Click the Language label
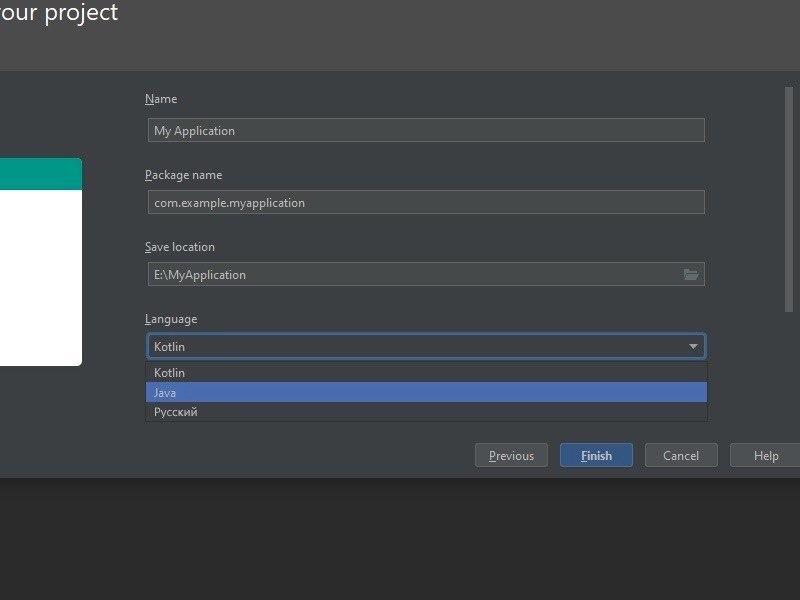The height and width of the screenshot is (600, 800). [171, 319]
